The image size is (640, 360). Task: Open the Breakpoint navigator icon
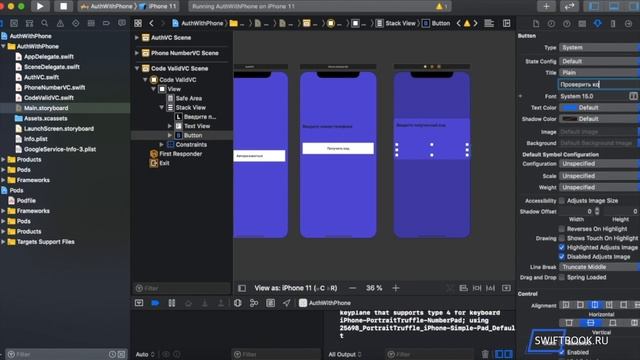106,23
